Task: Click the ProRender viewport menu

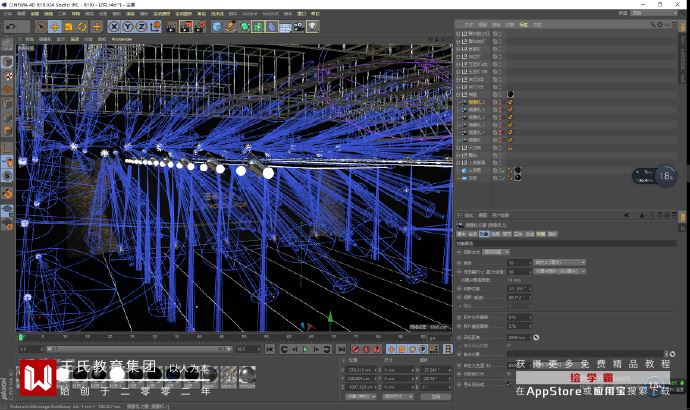Action: click(121, 39)
